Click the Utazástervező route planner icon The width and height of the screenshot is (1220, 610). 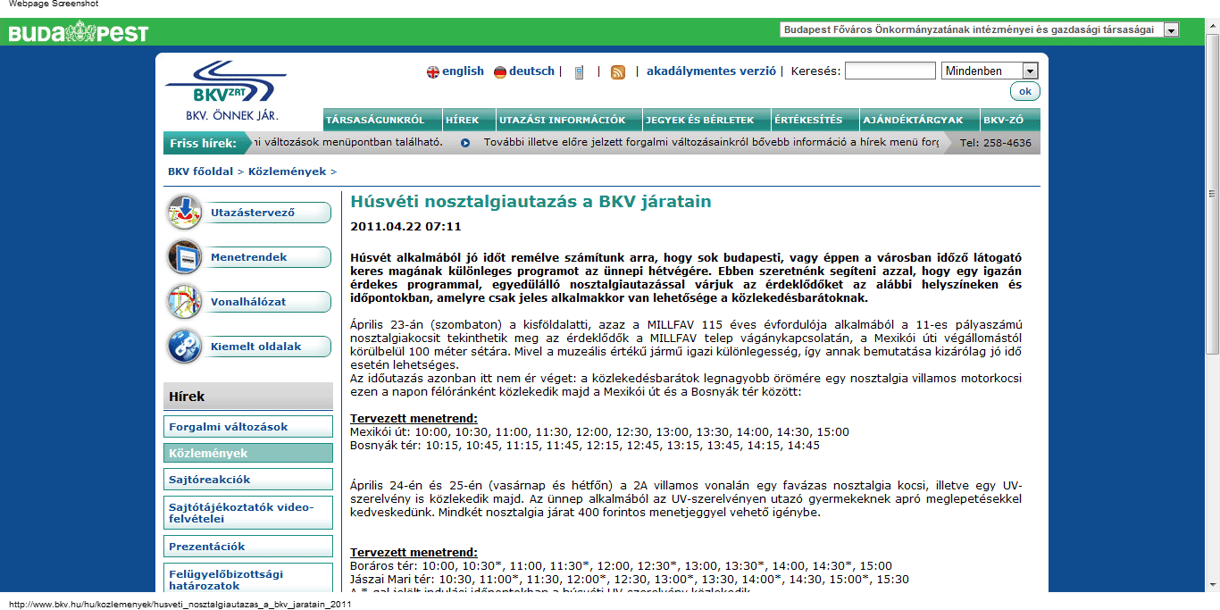185,212
